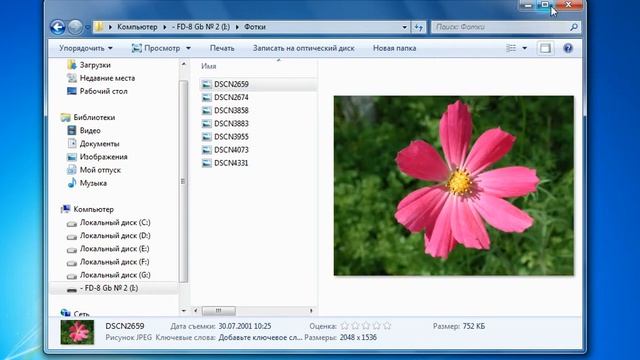640x360 pixels.
Task: Open Локальный диск (E:)
Action: pos(115,249)
